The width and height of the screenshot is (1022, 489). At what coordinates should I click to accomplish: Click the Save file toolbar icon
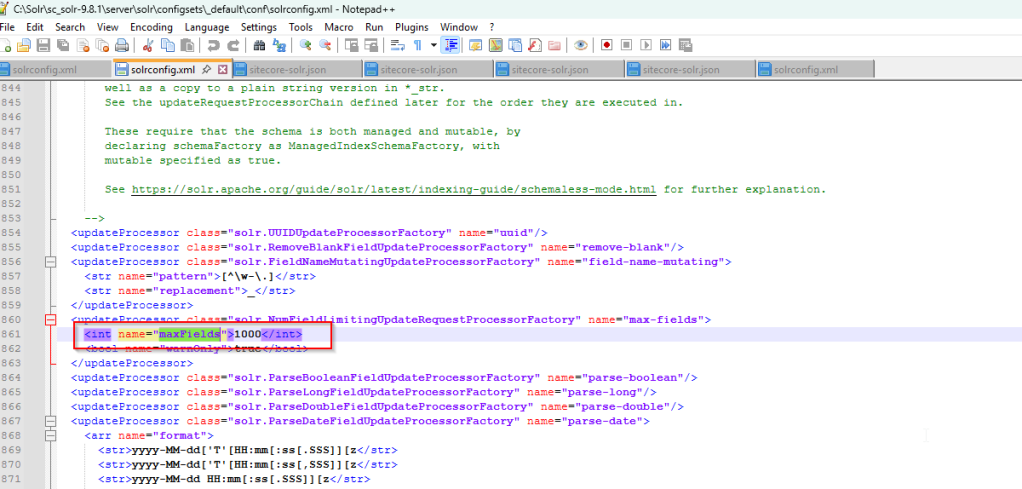[43, 45]
